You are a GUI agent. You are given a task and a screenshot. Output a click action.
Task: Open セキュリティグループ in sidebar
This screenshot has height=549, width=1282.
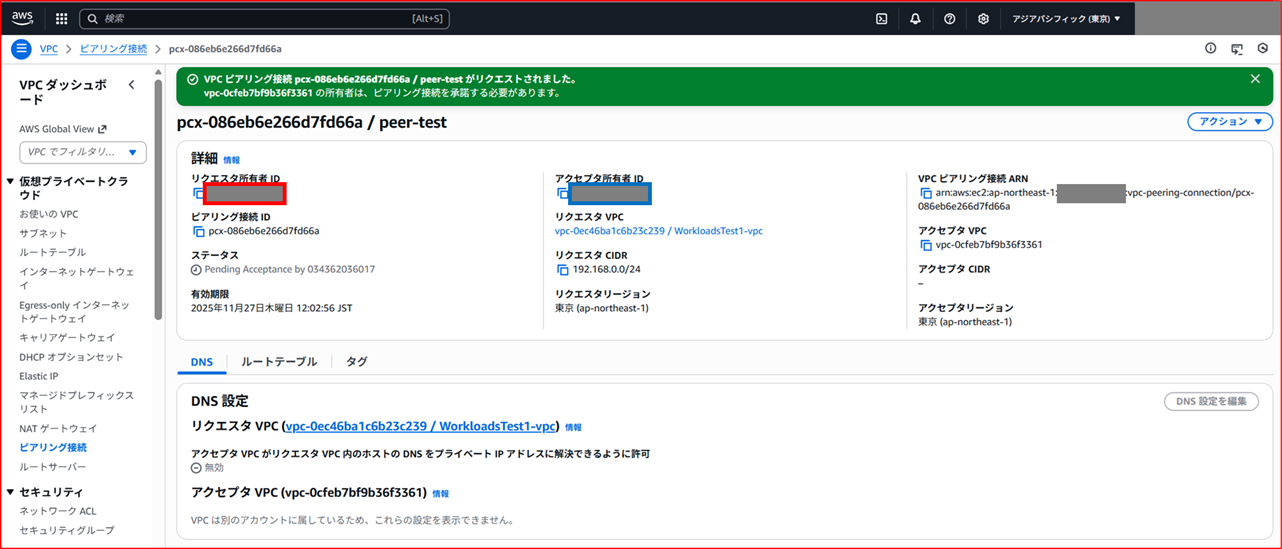pyautogui.click(x=67, y=530)
